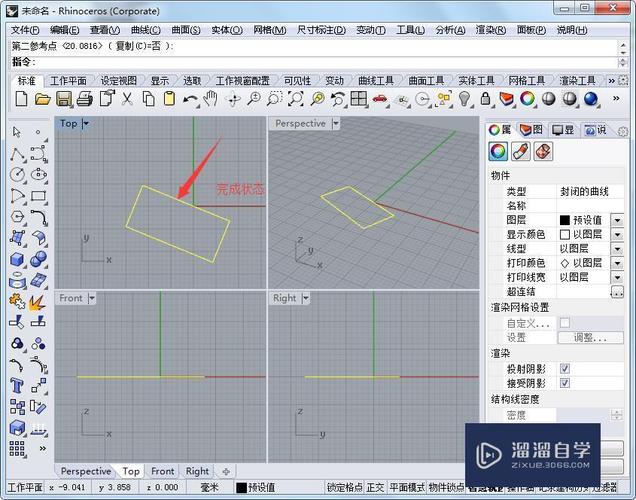This screenshot has width=636, height=500.
Task: Open the 打印线宽 dropdown
Action: tap(617, 277)
